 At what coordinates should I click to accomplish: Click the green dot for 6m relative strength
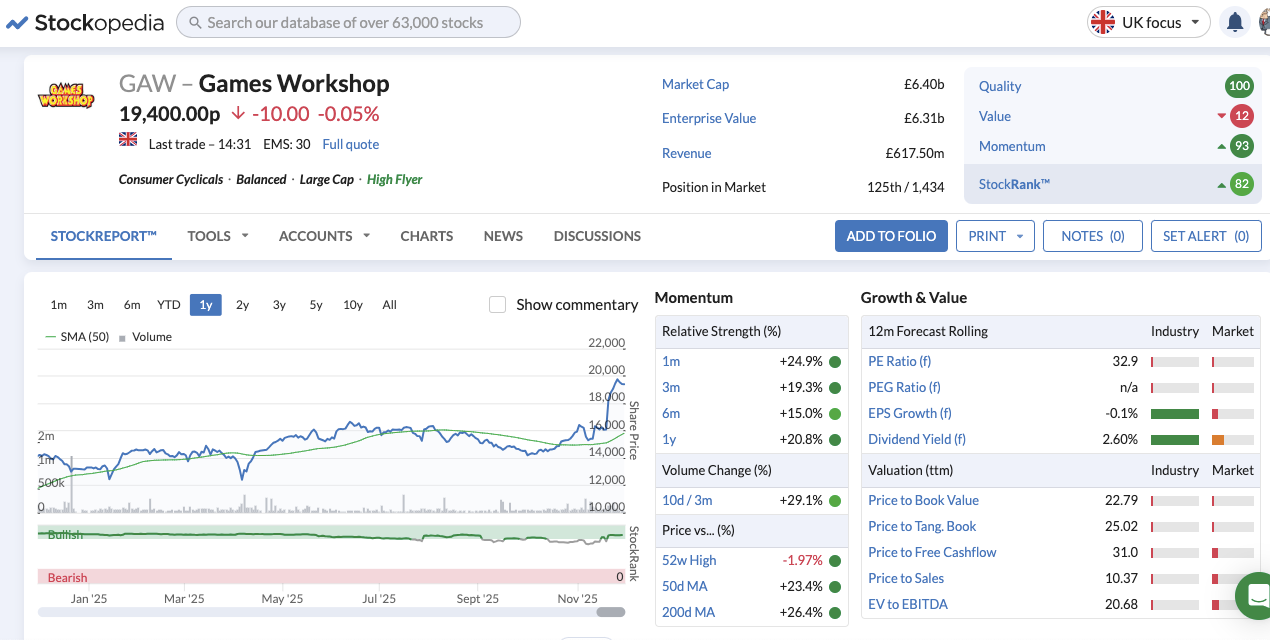click(x=835, y=414)
